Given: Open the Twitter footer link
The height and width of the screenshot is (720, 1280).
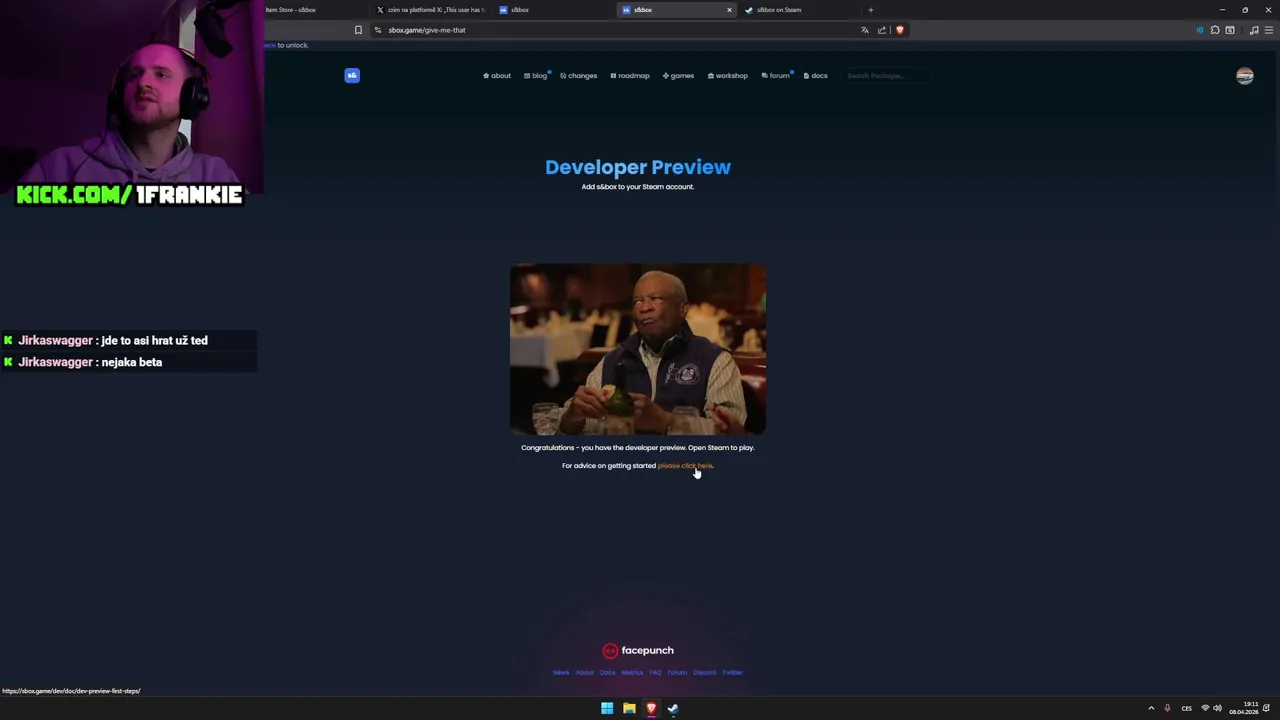Looking at the screenshot, I should click(733, 673).
